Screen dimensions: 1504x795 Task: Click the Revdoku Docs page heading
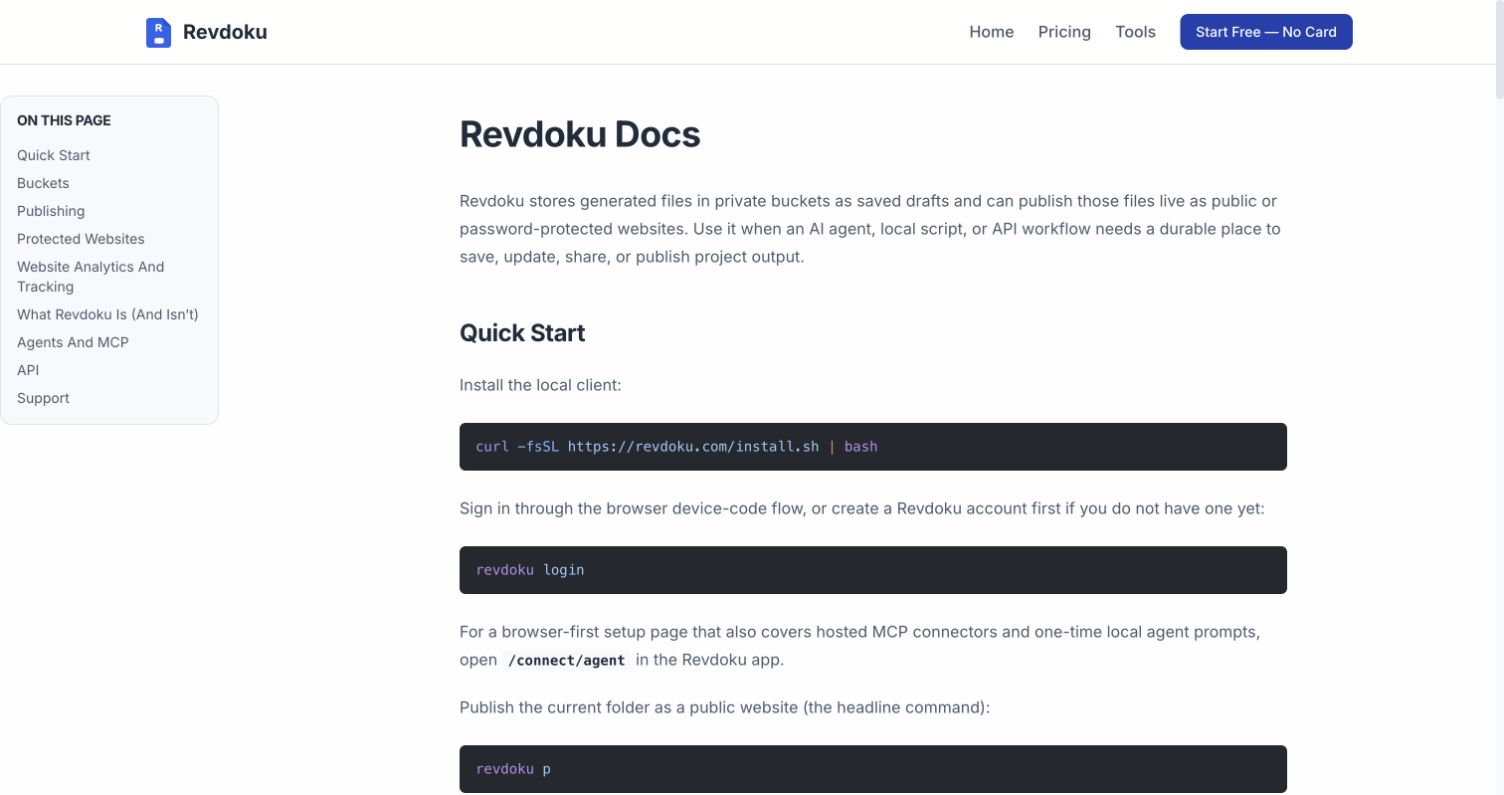click(x=580, y=134)
